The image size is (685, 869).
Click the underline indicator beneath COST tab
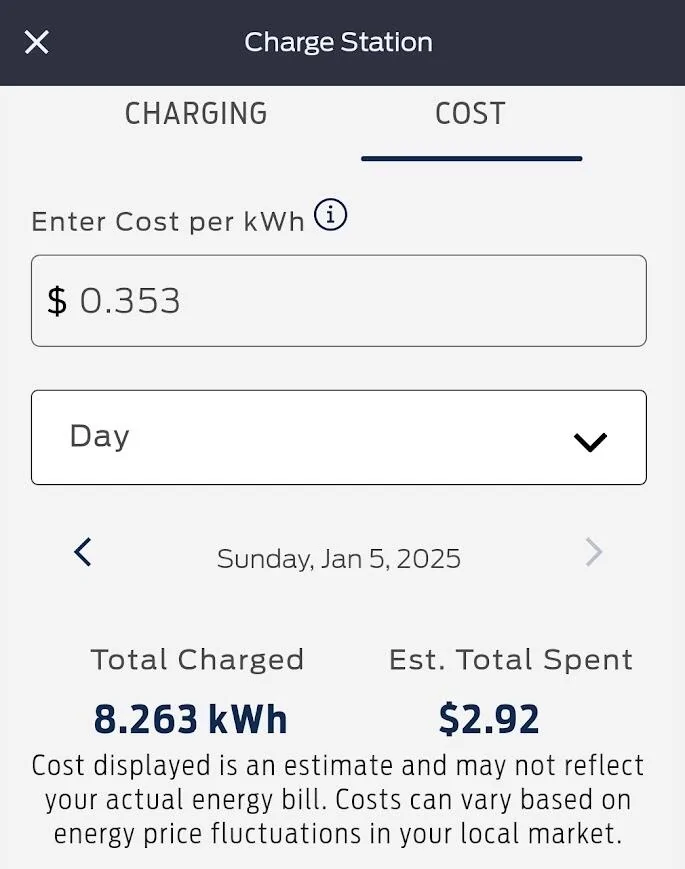coord(471,158)
